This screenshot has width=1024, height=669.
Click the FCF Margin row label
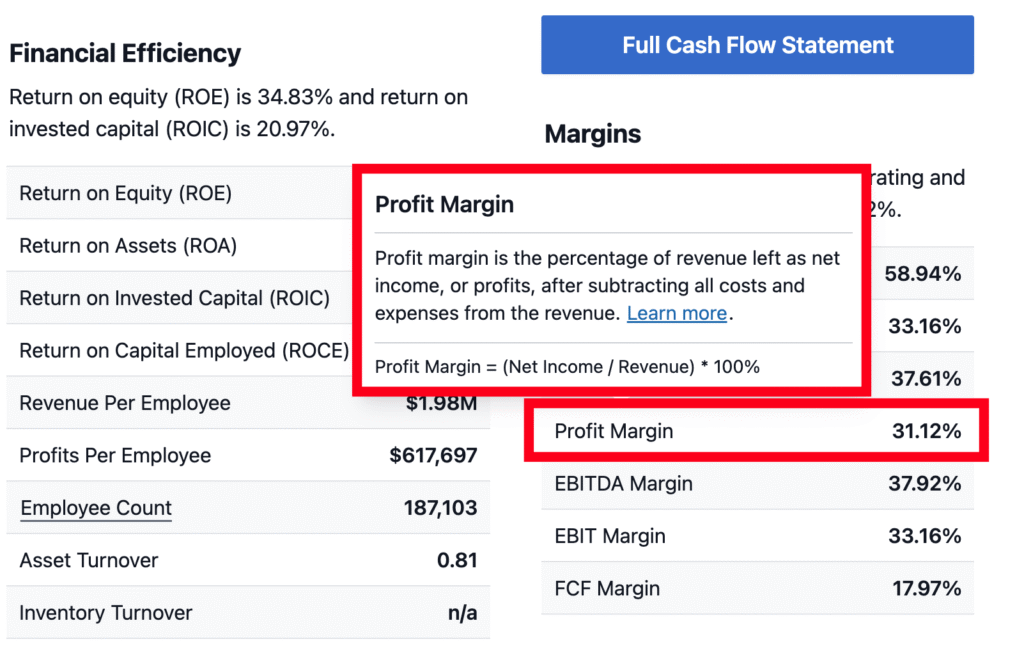pyautogui.click(x=607, y=589)
